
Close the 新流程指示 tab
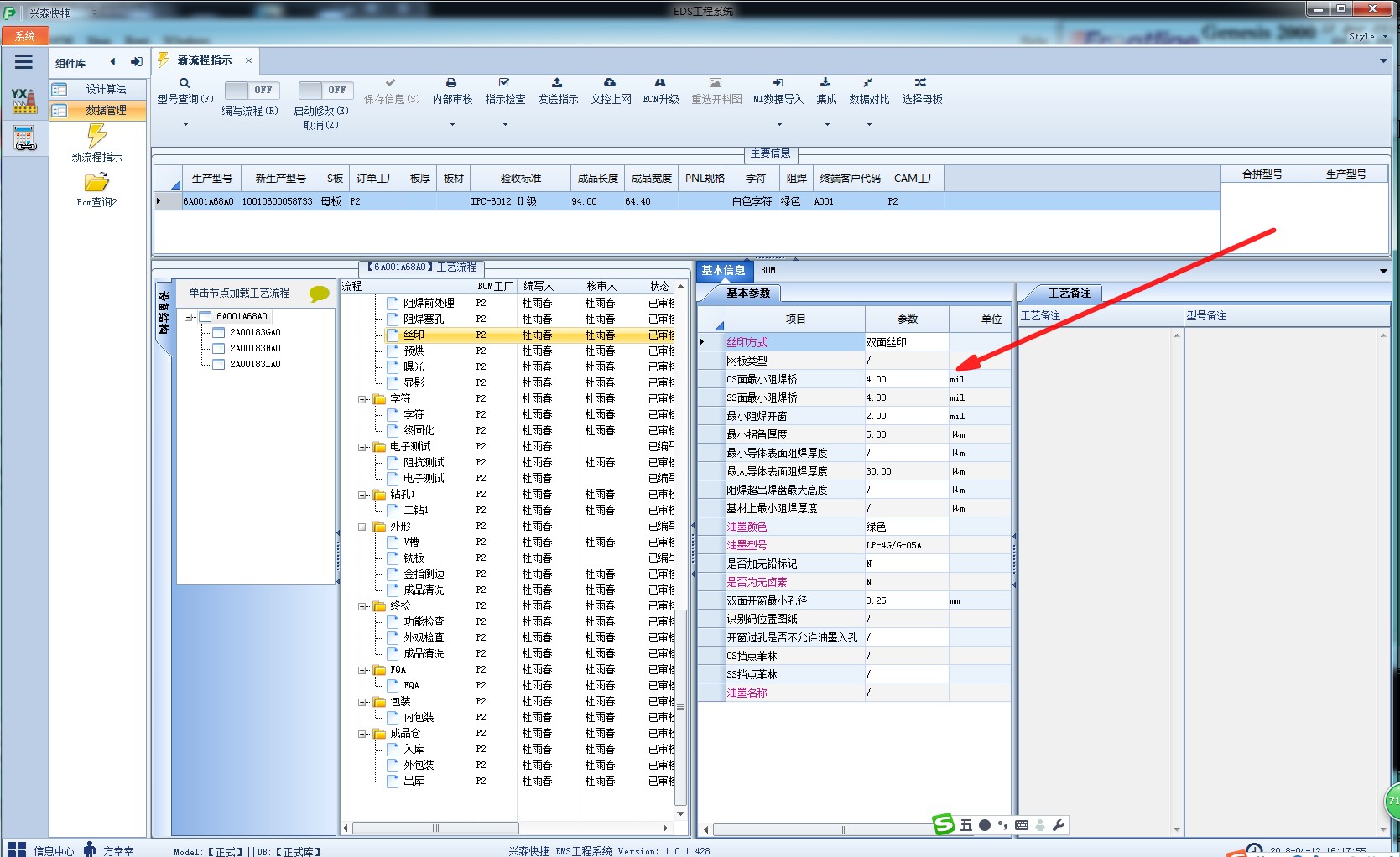click(x=248, y=60)
